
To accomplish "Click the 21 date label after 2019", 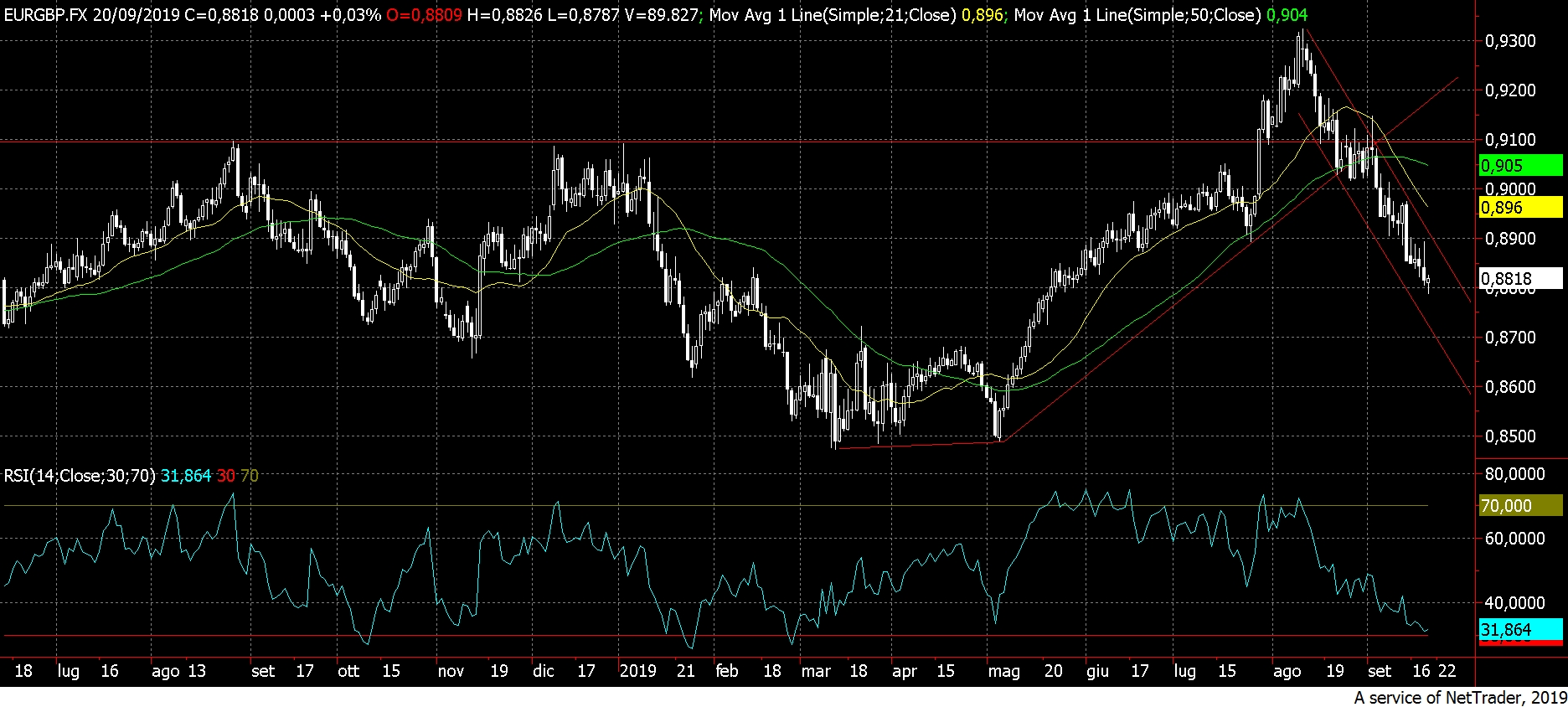I will pyautogui.click(x=686, y=671).
